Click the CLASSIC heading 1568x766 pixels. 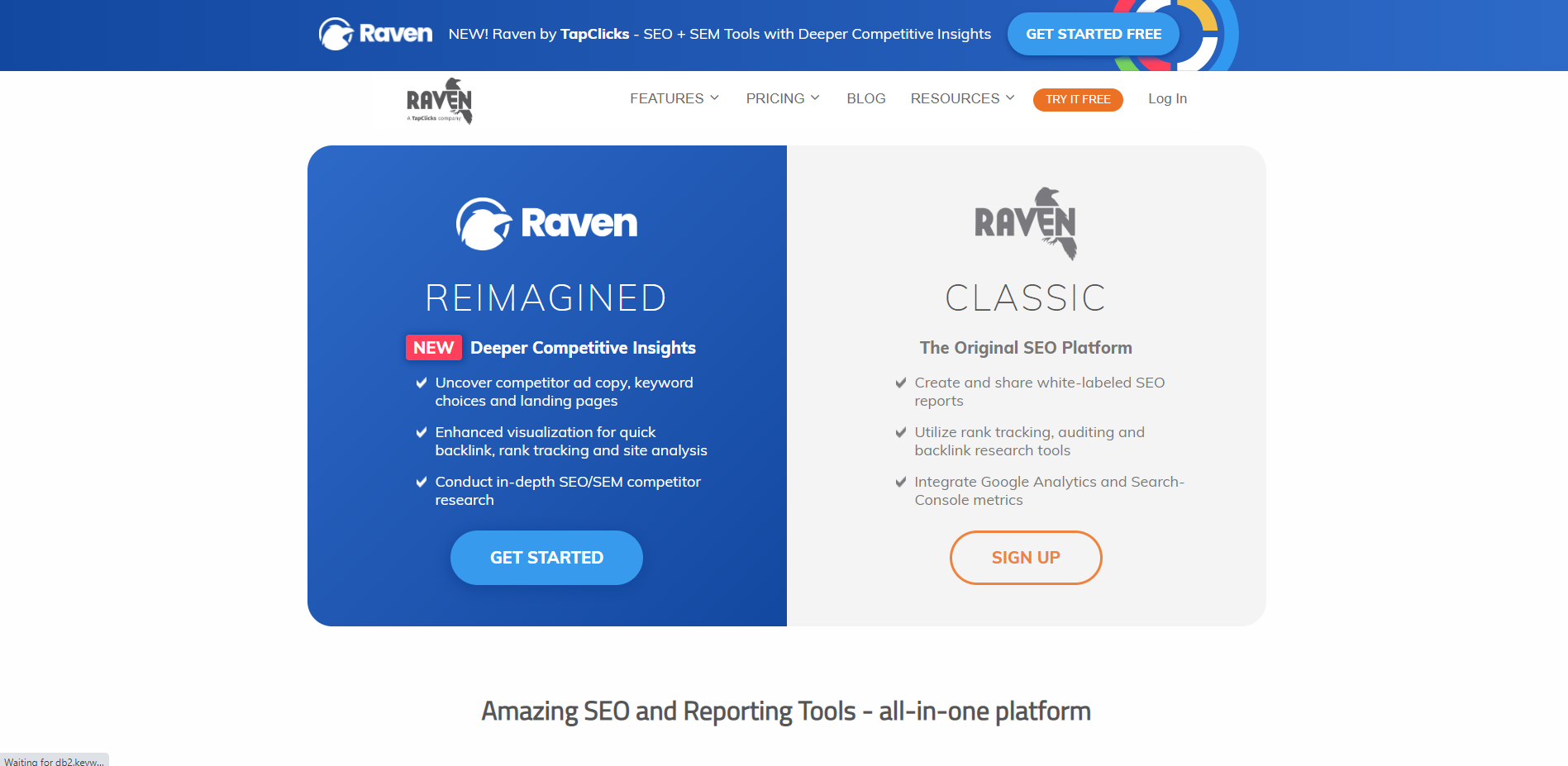(x=1026, y=297)
